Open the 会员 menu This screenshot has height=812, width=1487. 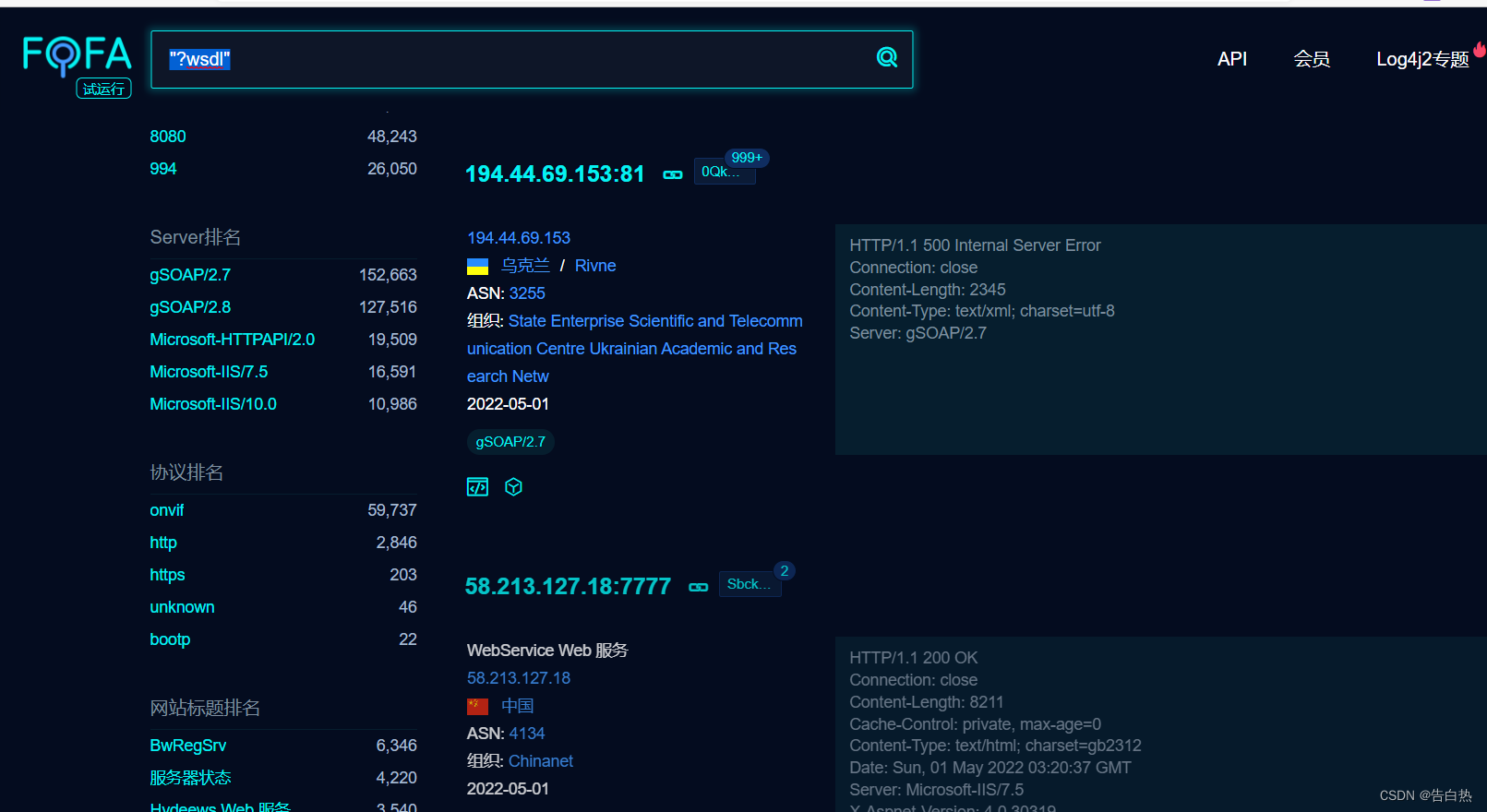[1312, 59]
